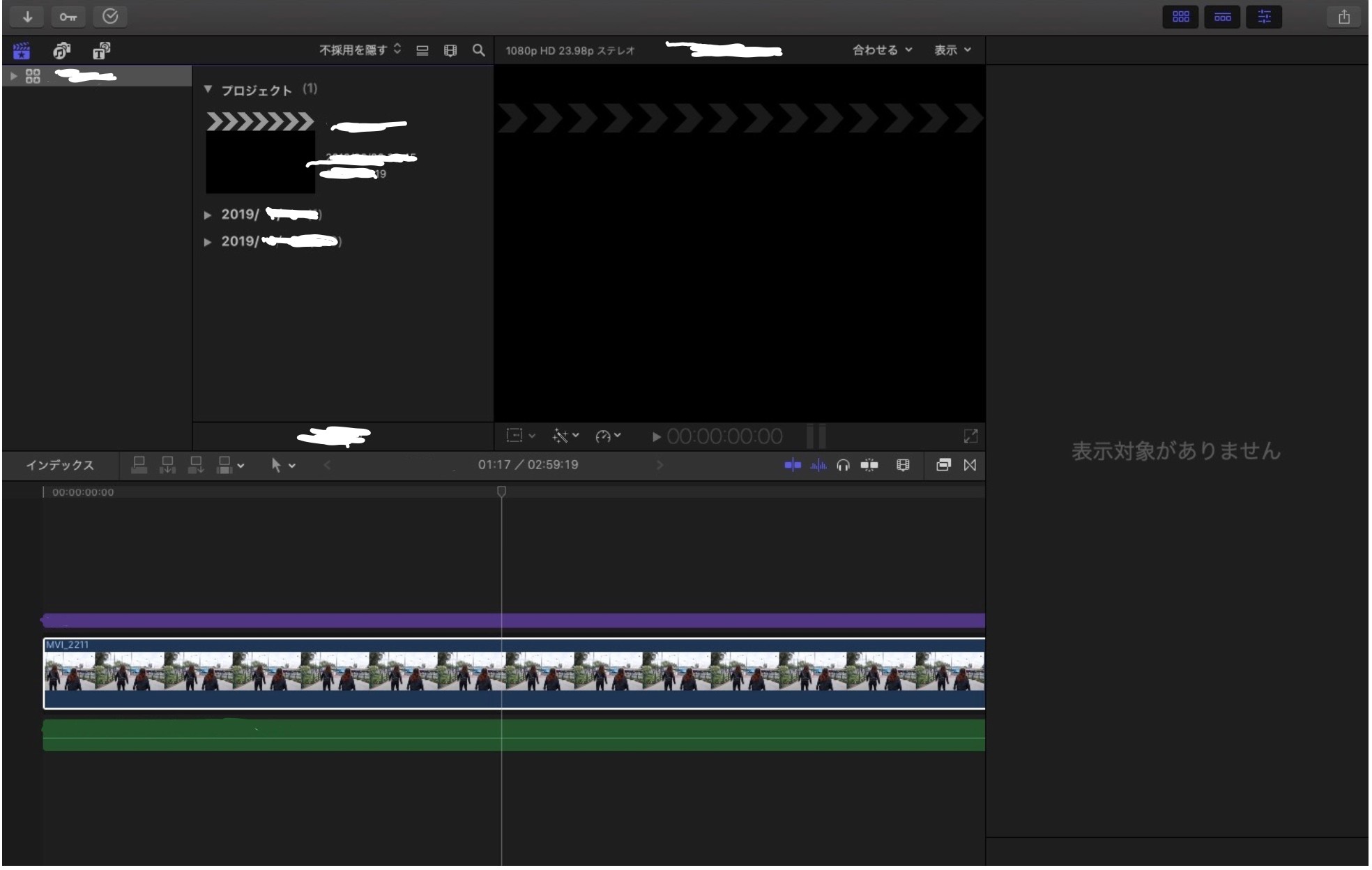Toggle timeline snapping icon
1372x870 pixels.
point(869,465)
